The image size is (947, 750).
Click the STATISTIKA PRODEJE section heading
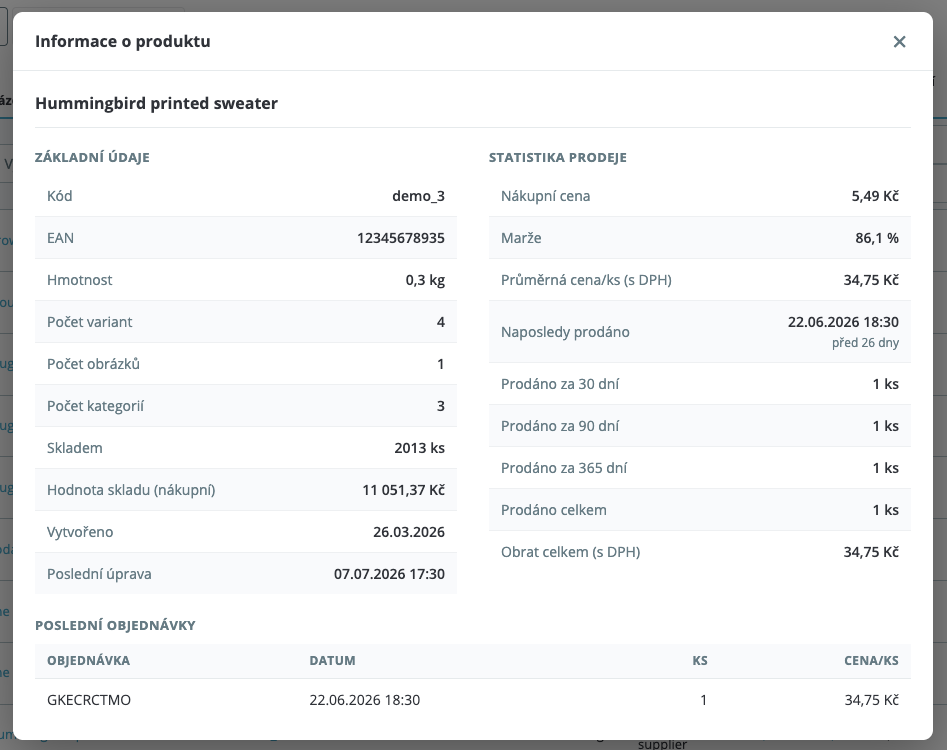coord(557,158)
